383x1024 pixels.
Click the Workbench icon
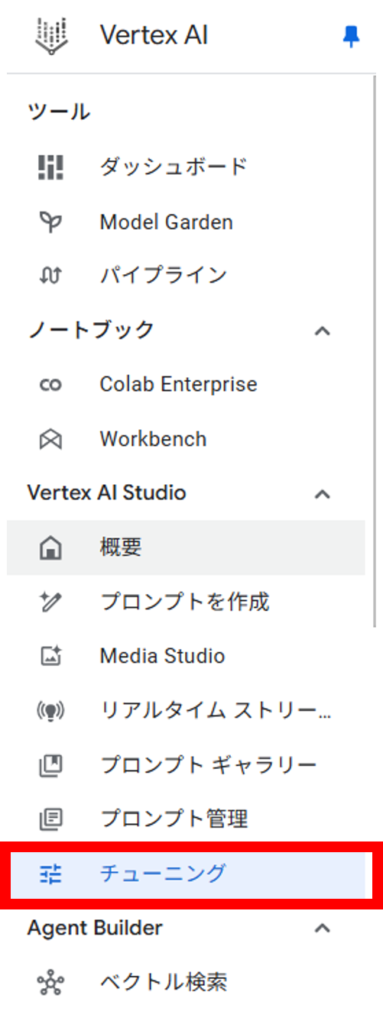click(50, 440)
